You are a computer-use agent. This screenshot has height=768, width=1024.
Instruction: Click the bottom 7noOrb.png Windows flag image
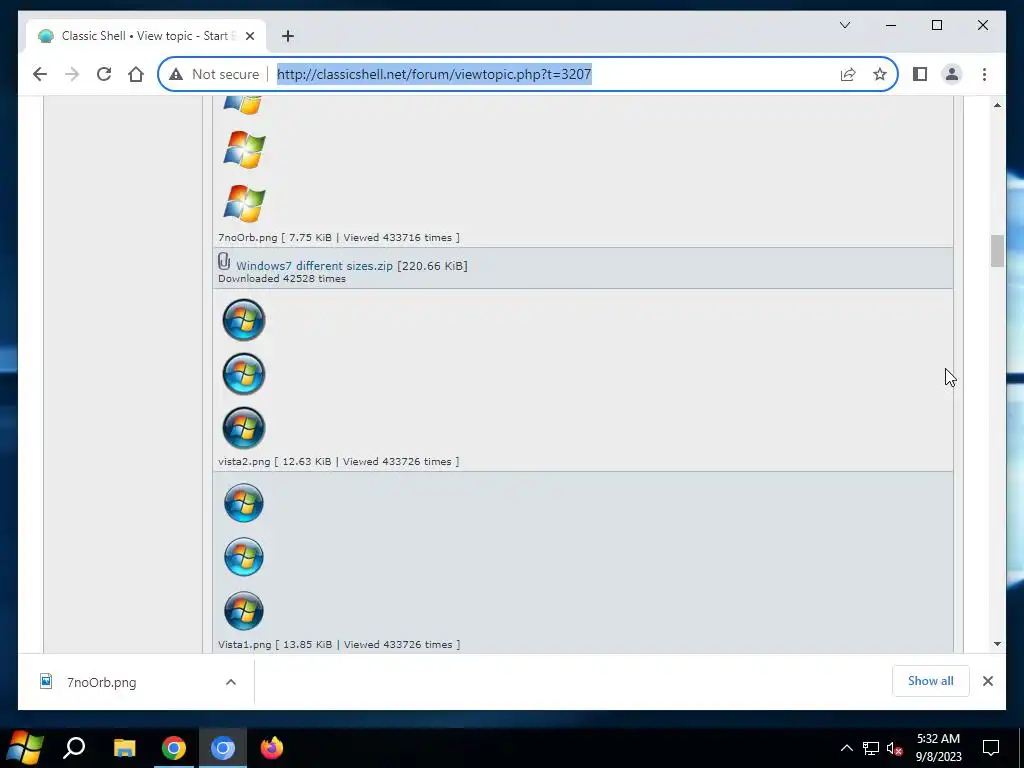pyautogui.click(x=244, y=203)
